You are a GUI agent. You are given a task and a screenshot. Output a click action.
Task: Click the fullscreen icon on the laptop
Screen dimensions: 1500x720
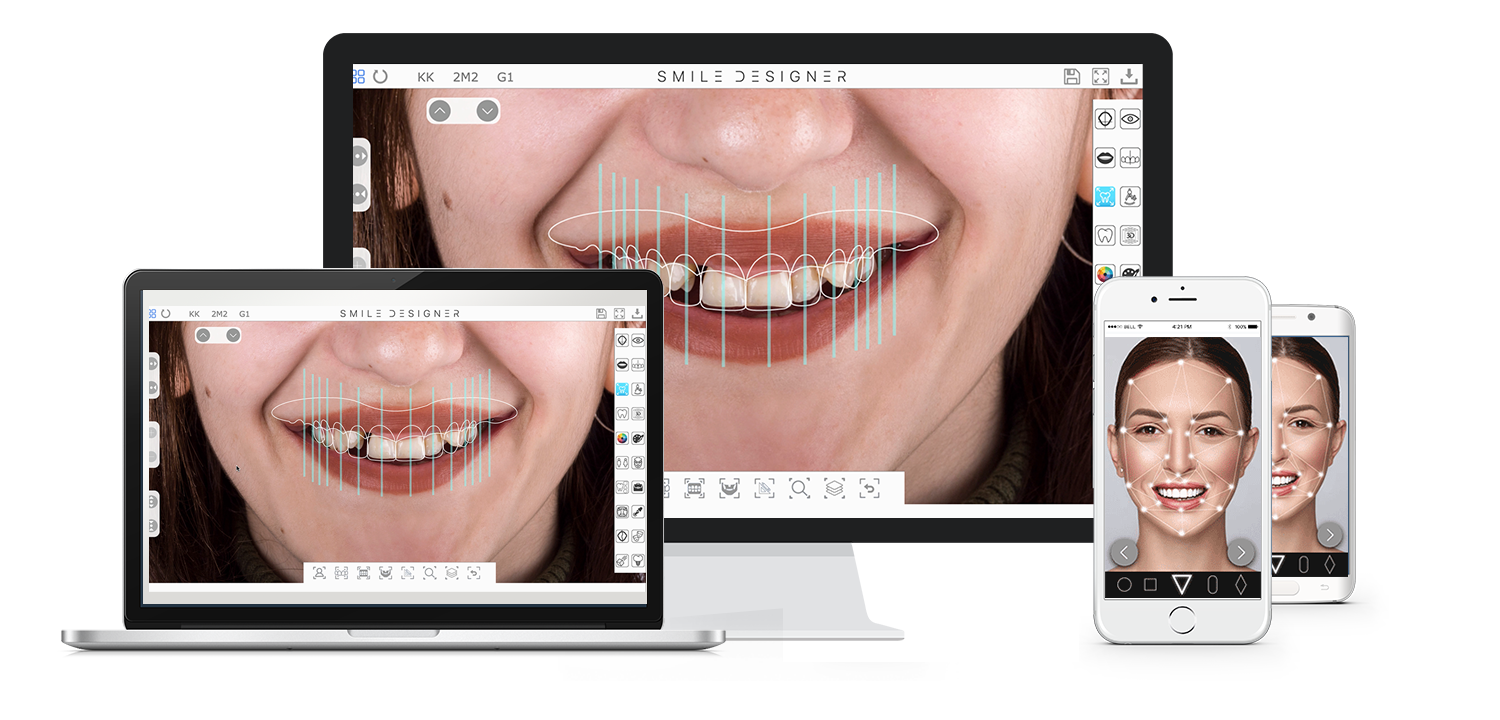point(619,313)
